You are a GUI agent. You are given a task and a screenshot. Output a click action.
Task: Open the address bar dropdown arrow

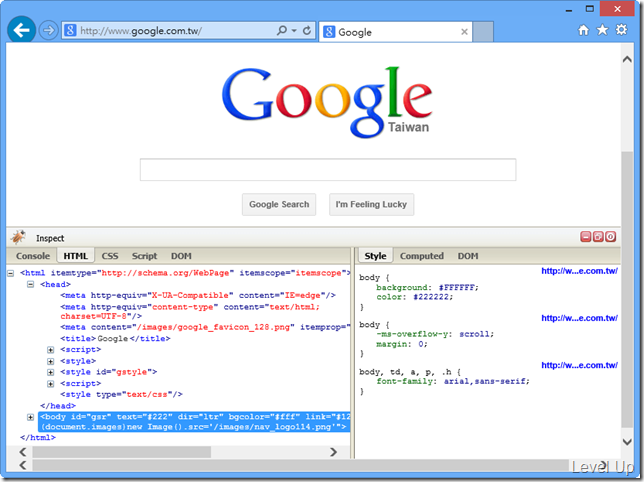tap(294, 31)
